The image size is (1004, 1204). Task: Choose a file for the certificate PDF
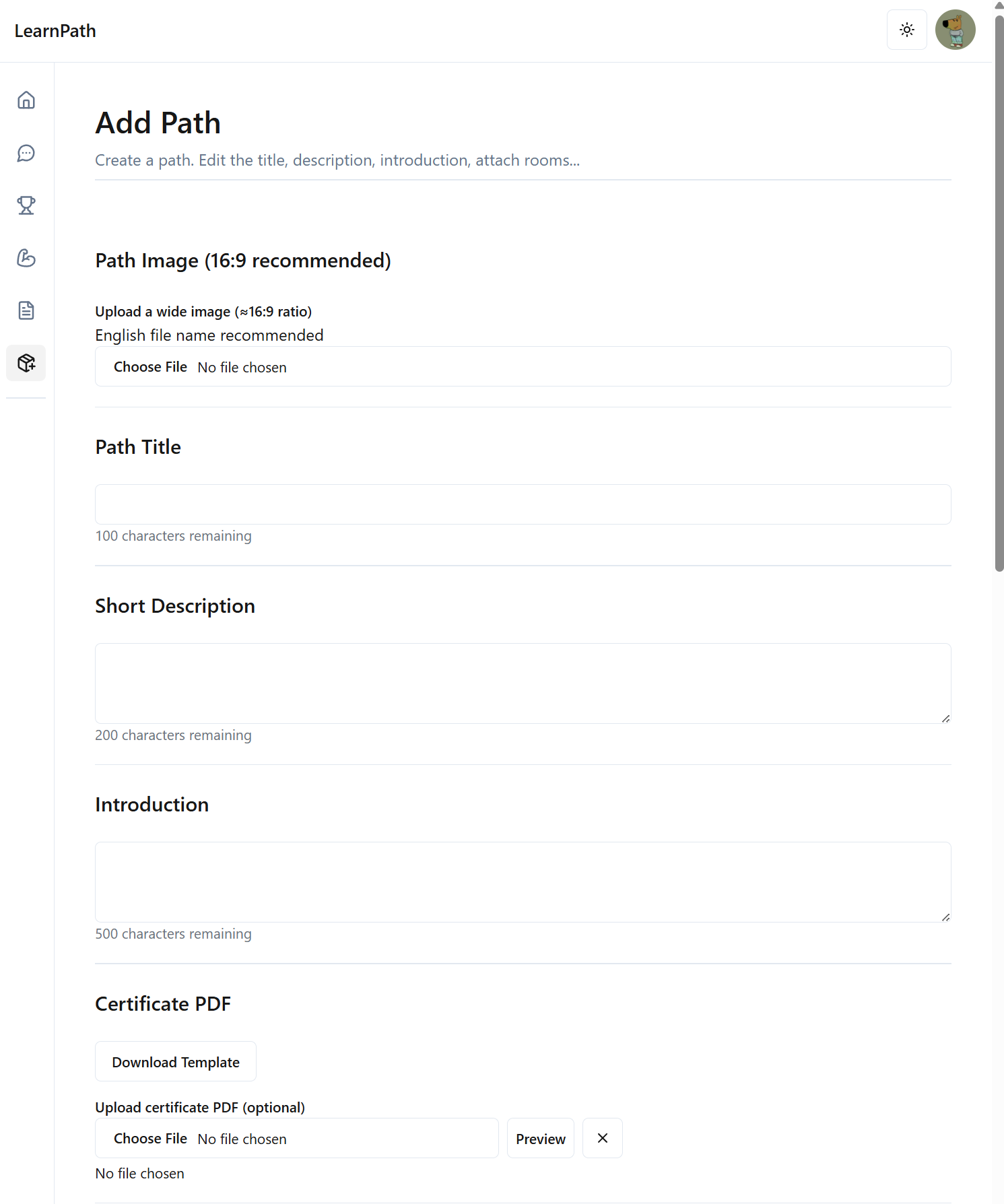point(151,1139)
